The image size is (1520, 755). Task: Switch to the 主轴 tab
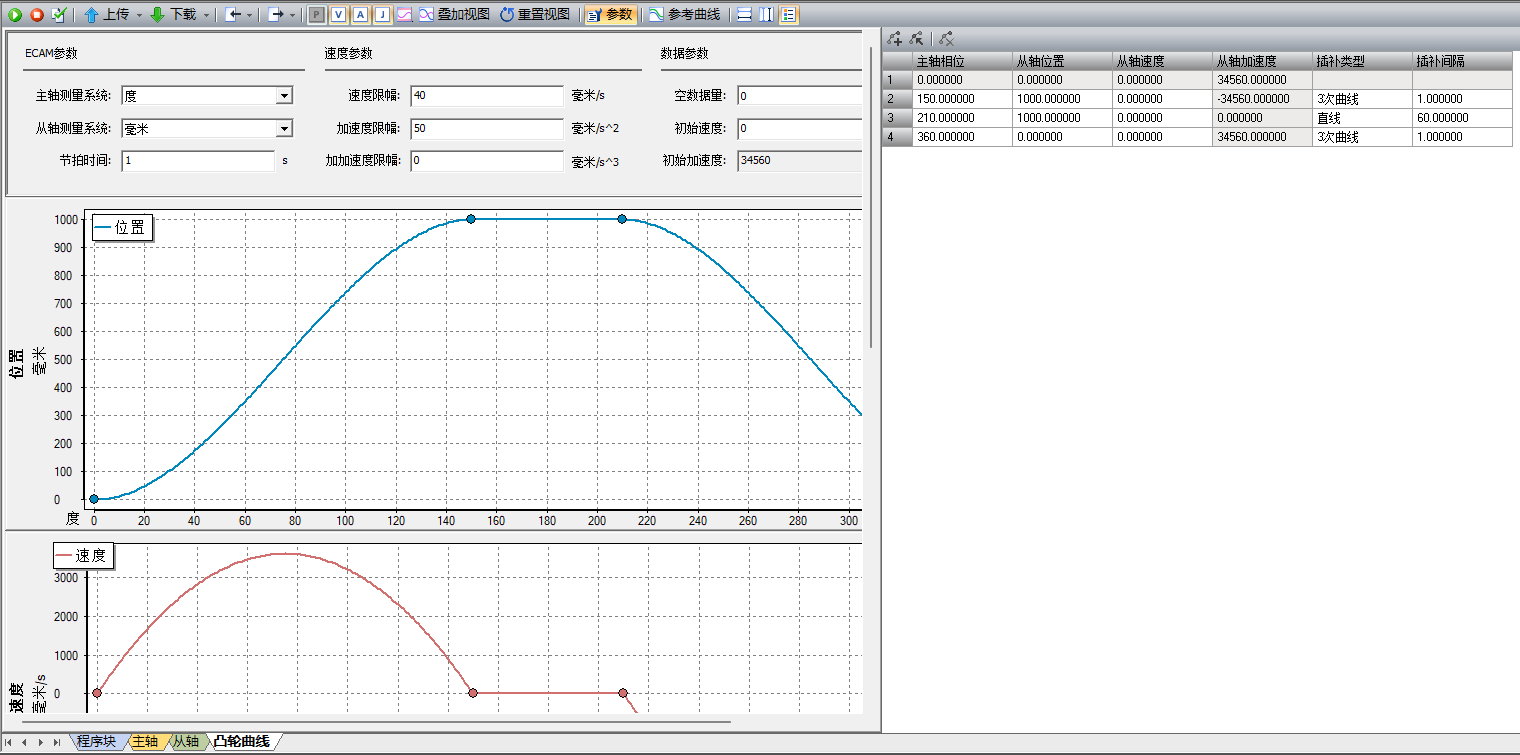(145, 742)
